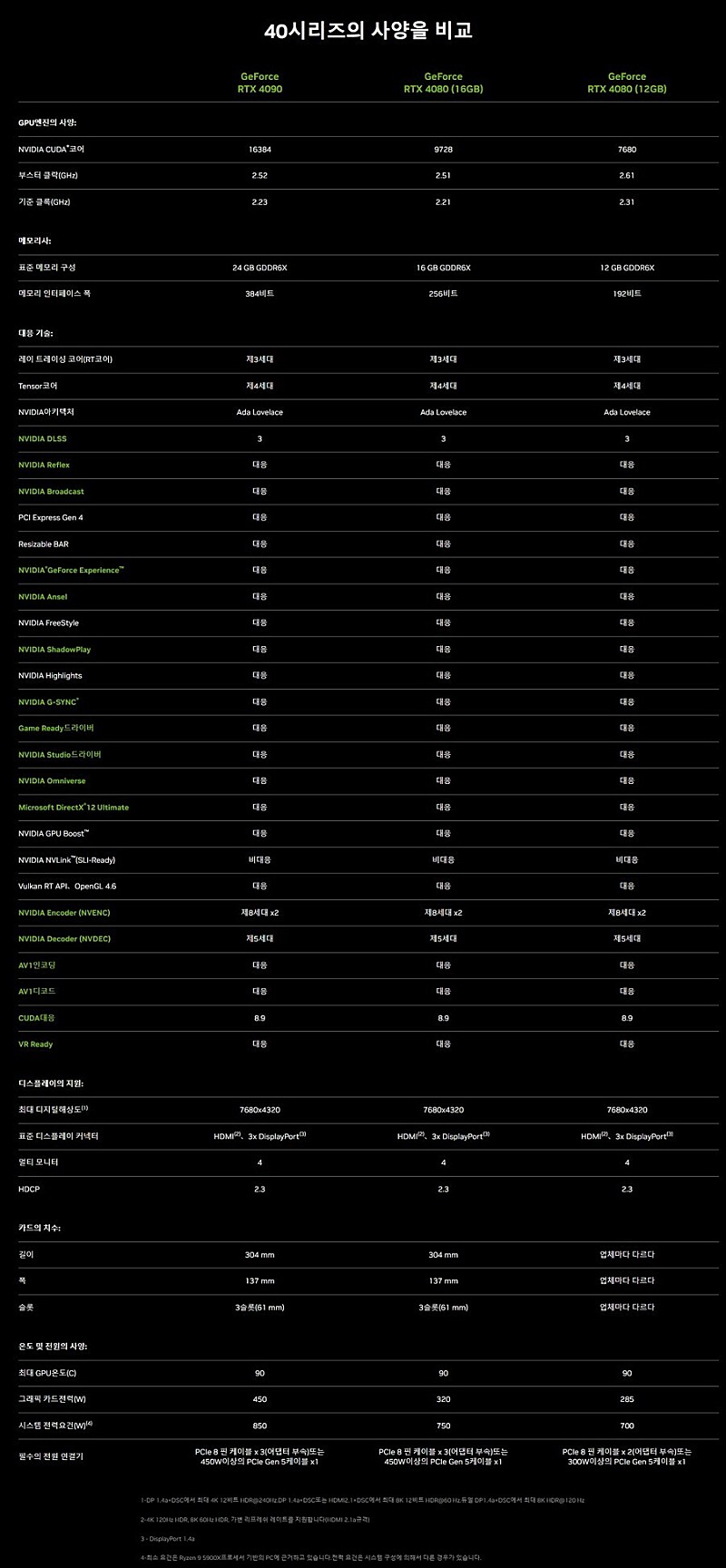
Task: Open the VR Ready link
Action: point(35,1044)
